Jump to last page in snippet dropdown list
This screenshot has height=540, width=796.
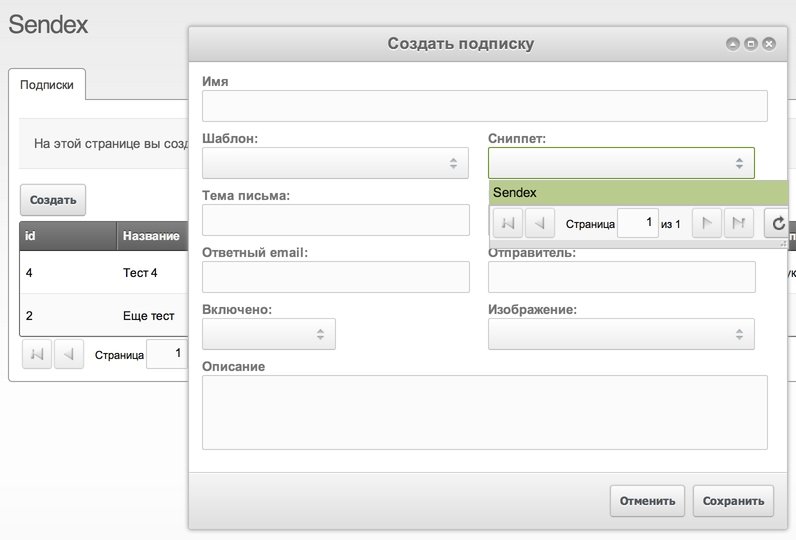coord(738,224)
